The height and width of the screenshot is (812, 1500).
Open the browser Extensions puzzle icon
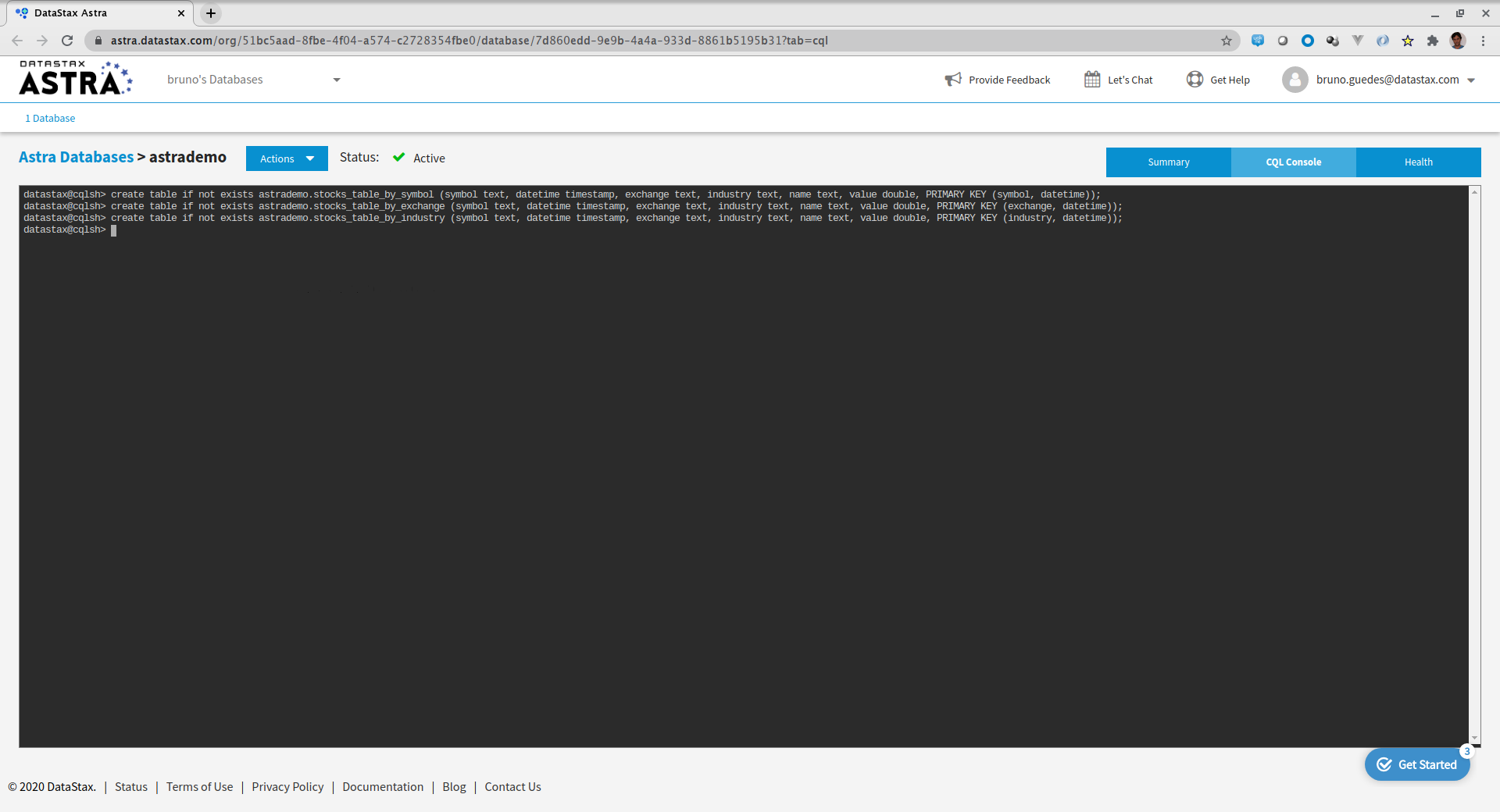point(1433,41)
